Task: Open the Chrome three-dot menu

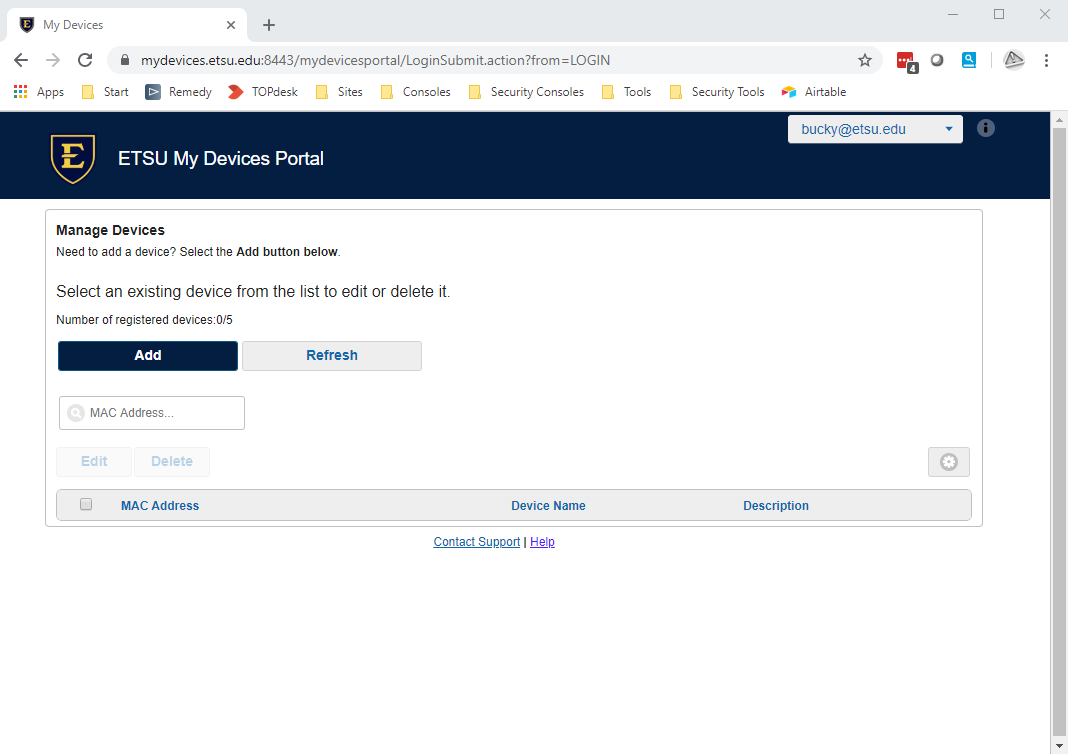Action: point(1046,60)
